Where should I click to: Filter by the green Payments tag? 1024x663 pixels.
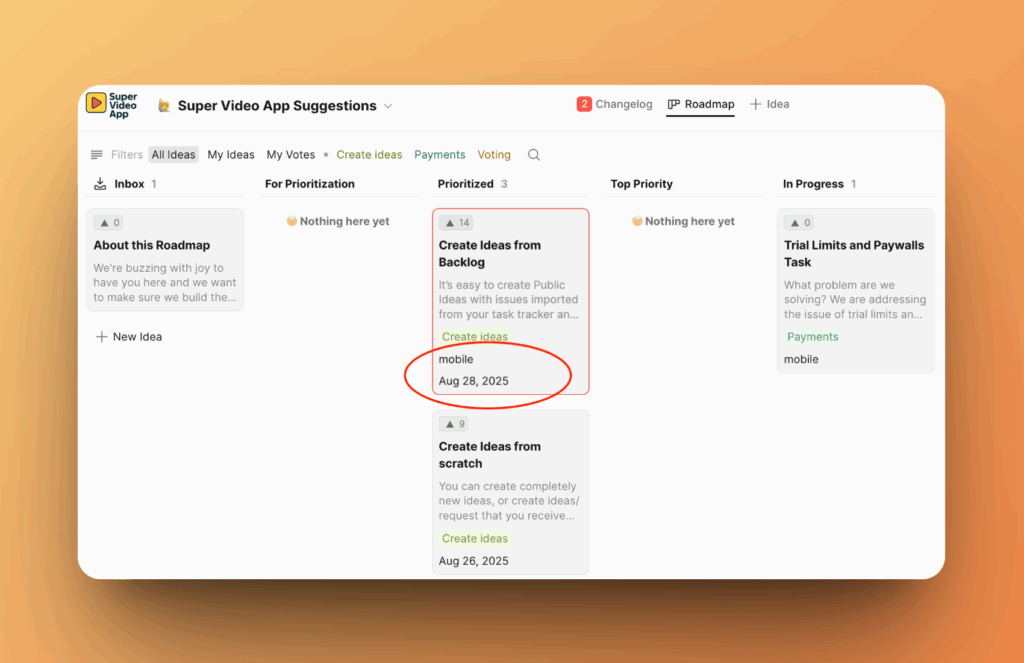click(440, 155)
